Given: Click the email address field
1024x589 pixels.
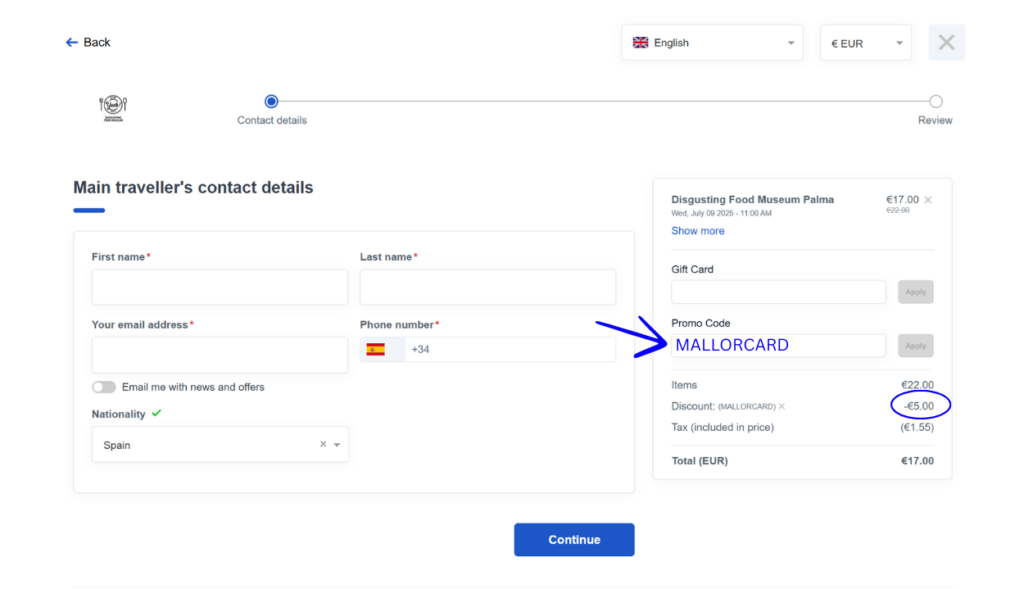Looking at the screenshot, I should click(219, 355).
